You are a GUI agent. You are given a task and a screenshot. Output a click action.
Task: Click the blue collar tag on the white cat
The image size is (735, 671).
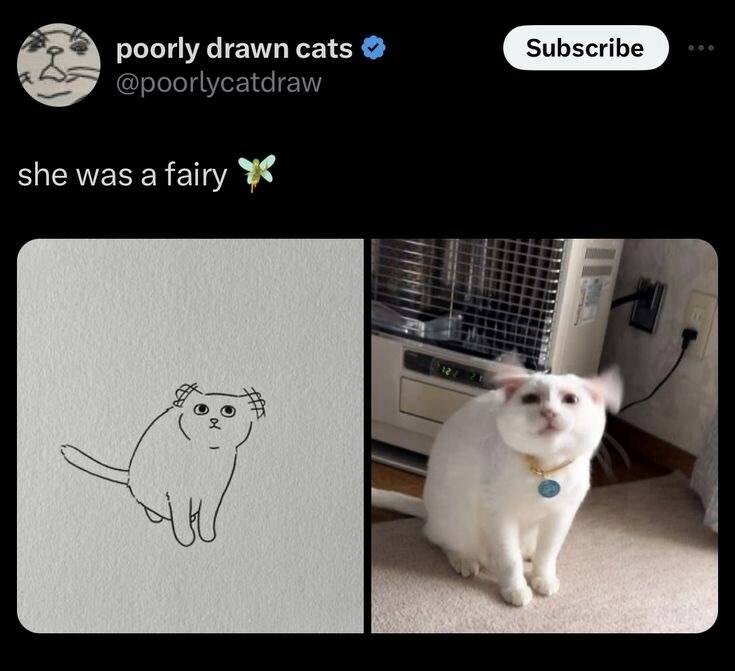point(549,488)
